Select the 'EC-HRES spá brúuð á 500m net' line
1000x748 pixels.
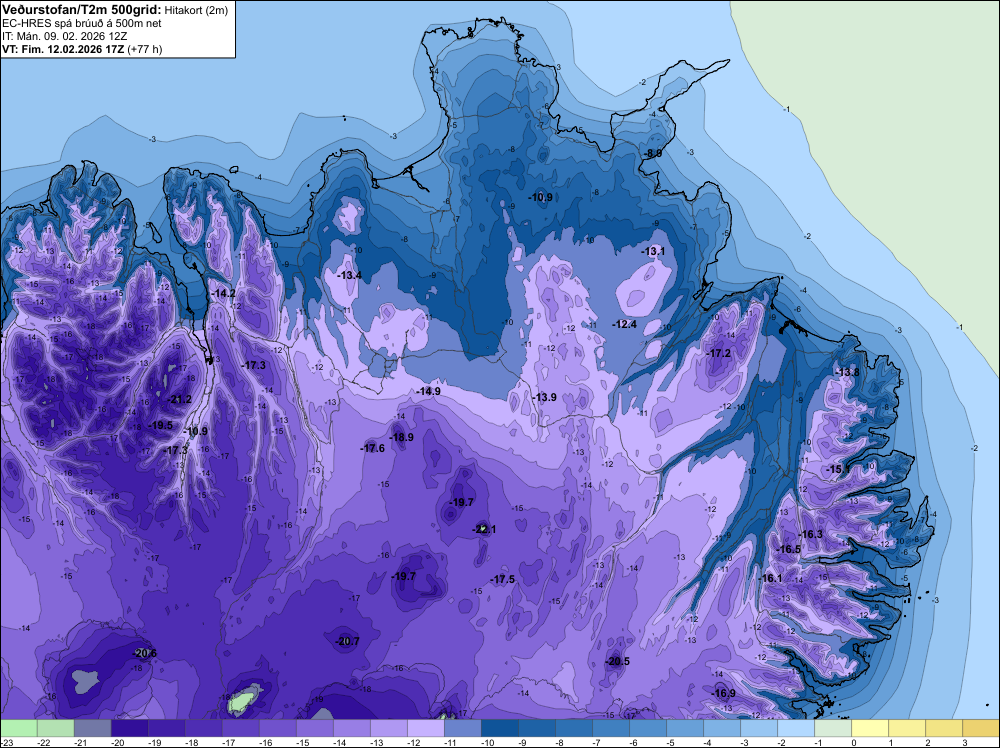pyautogui.click(x=82, y=24)
